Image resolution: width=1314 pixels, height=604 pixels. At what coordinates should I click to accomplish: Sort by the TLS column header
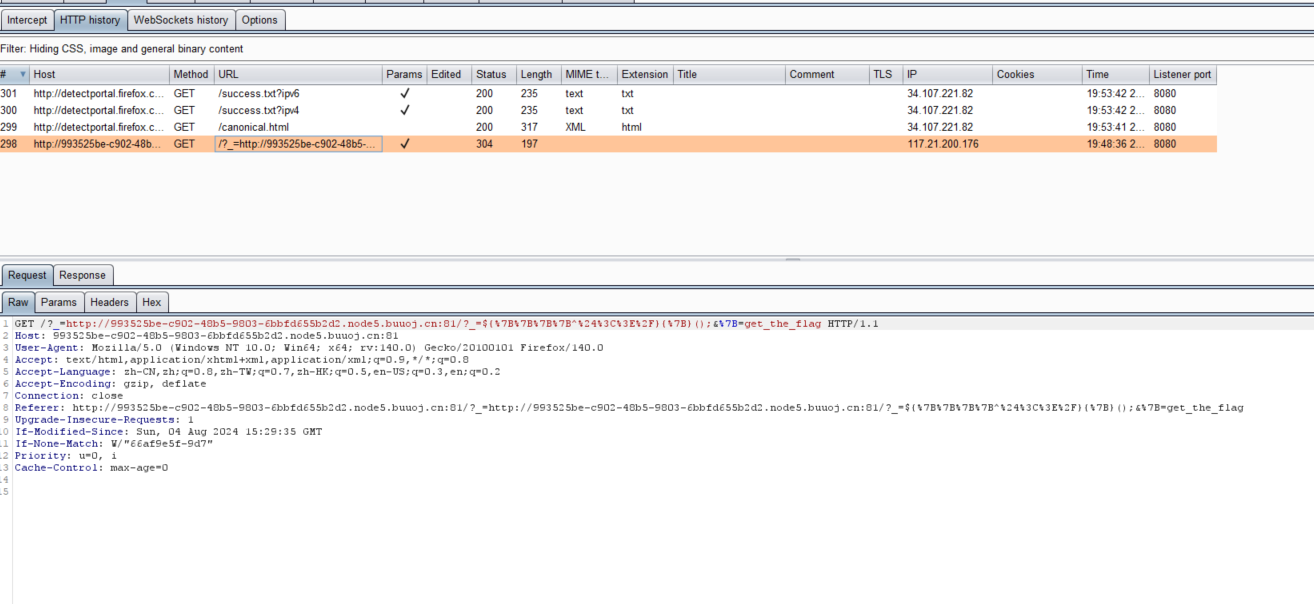[885, 74]
